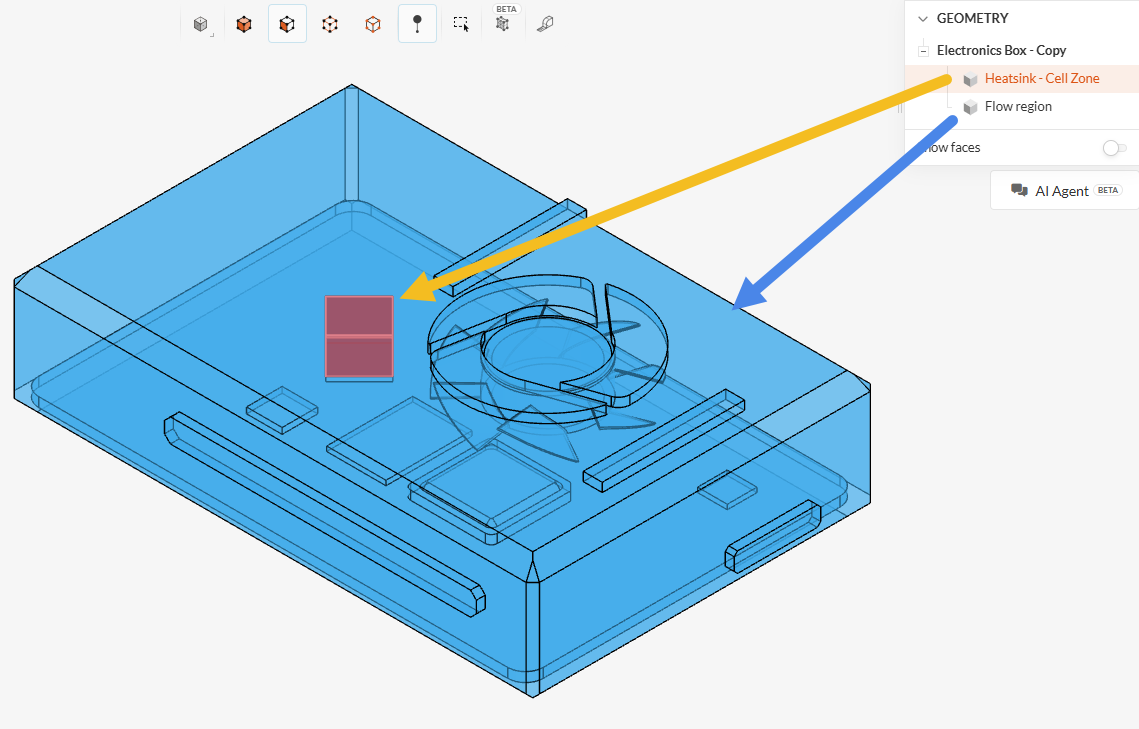Choose the volume selection mode icon
Screen dimensions: 1139x729
[244, 24]
